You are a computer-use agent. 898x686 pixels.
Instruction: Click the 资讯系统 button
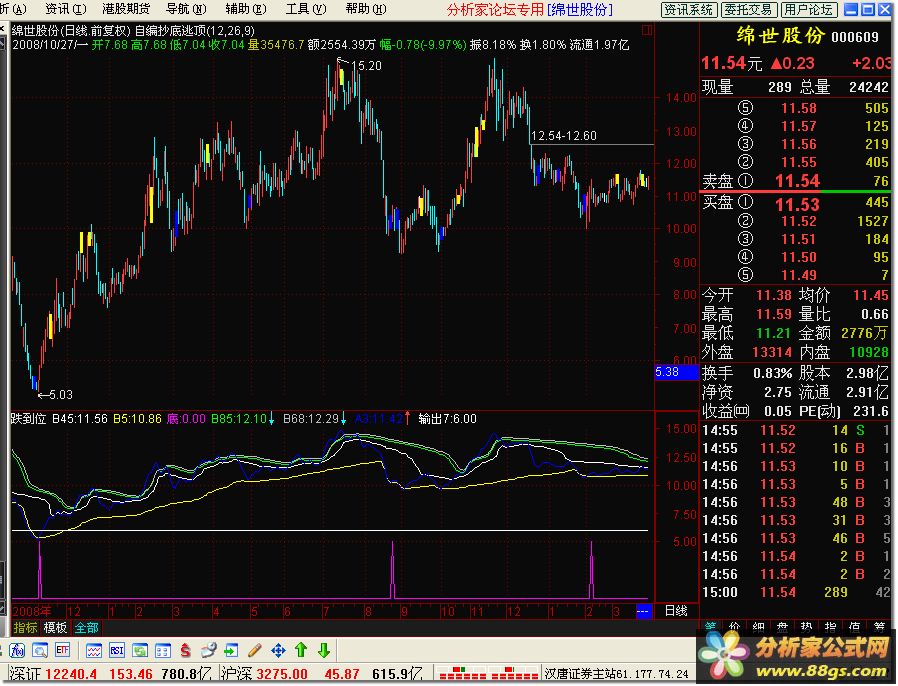click(689, 10)
